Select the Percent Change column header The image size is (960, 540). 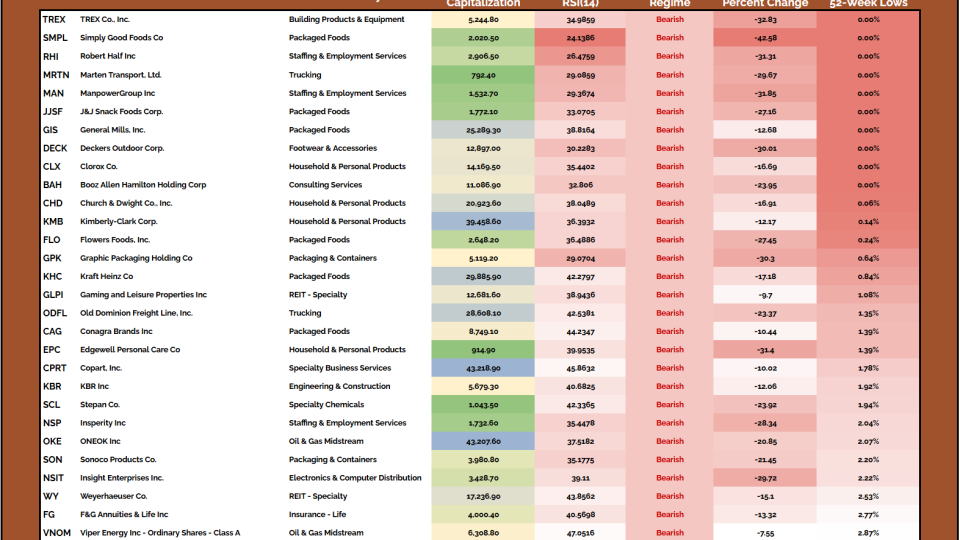[765, 4]
